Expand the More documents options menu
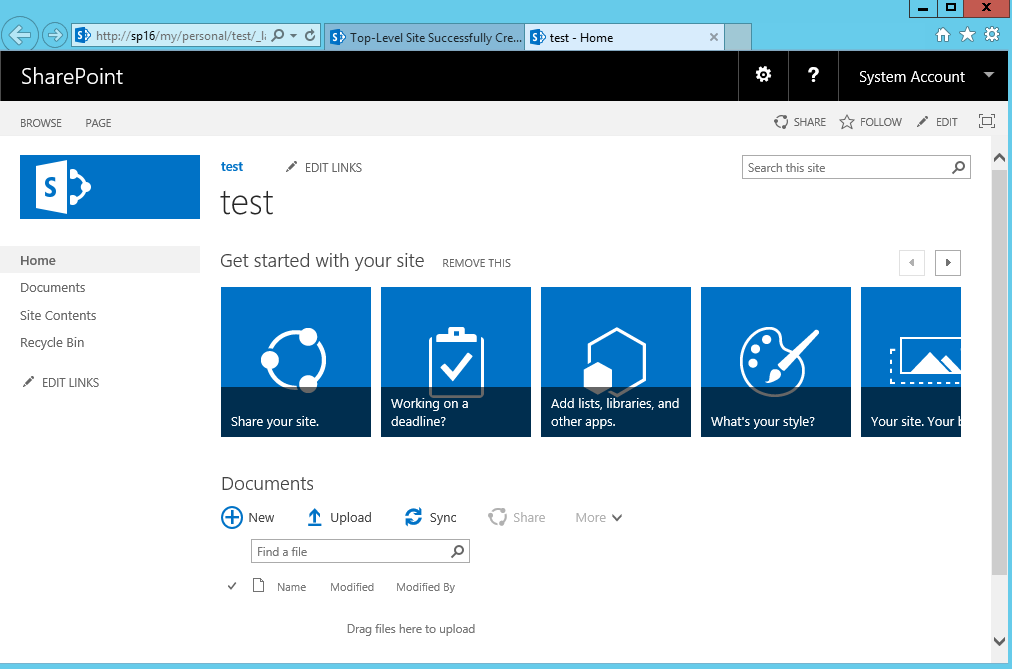Viewport: 1012px width, 669px height. 598,517
